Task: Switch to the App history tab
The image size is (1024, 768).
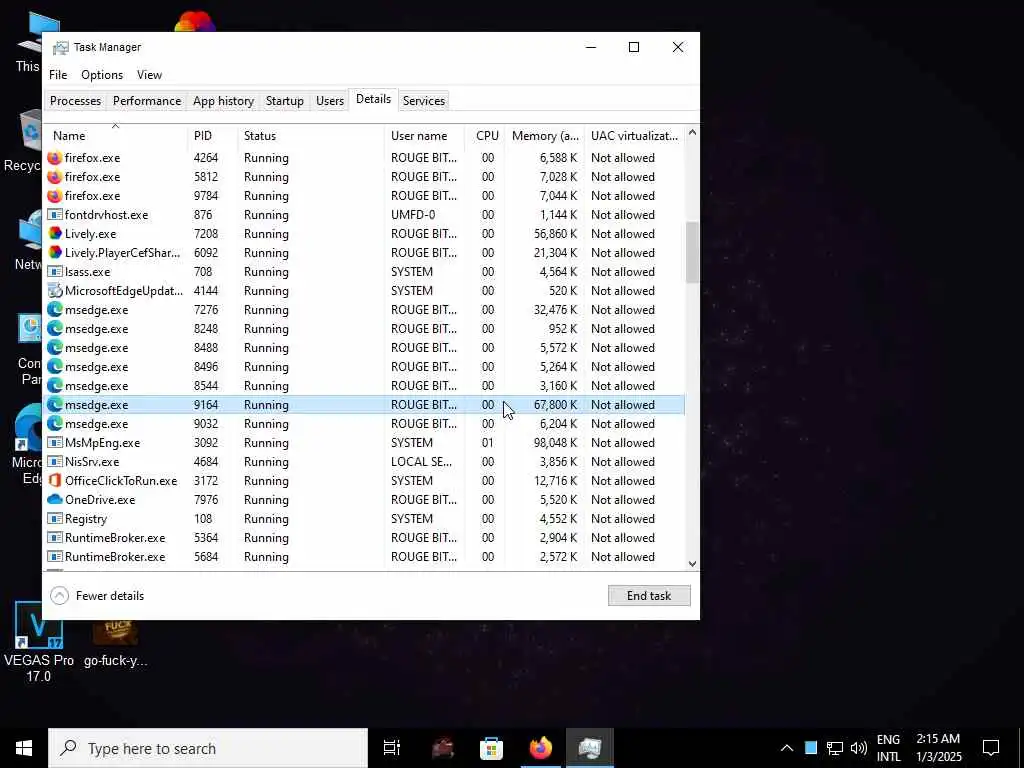Action: [x=223, y=101]
